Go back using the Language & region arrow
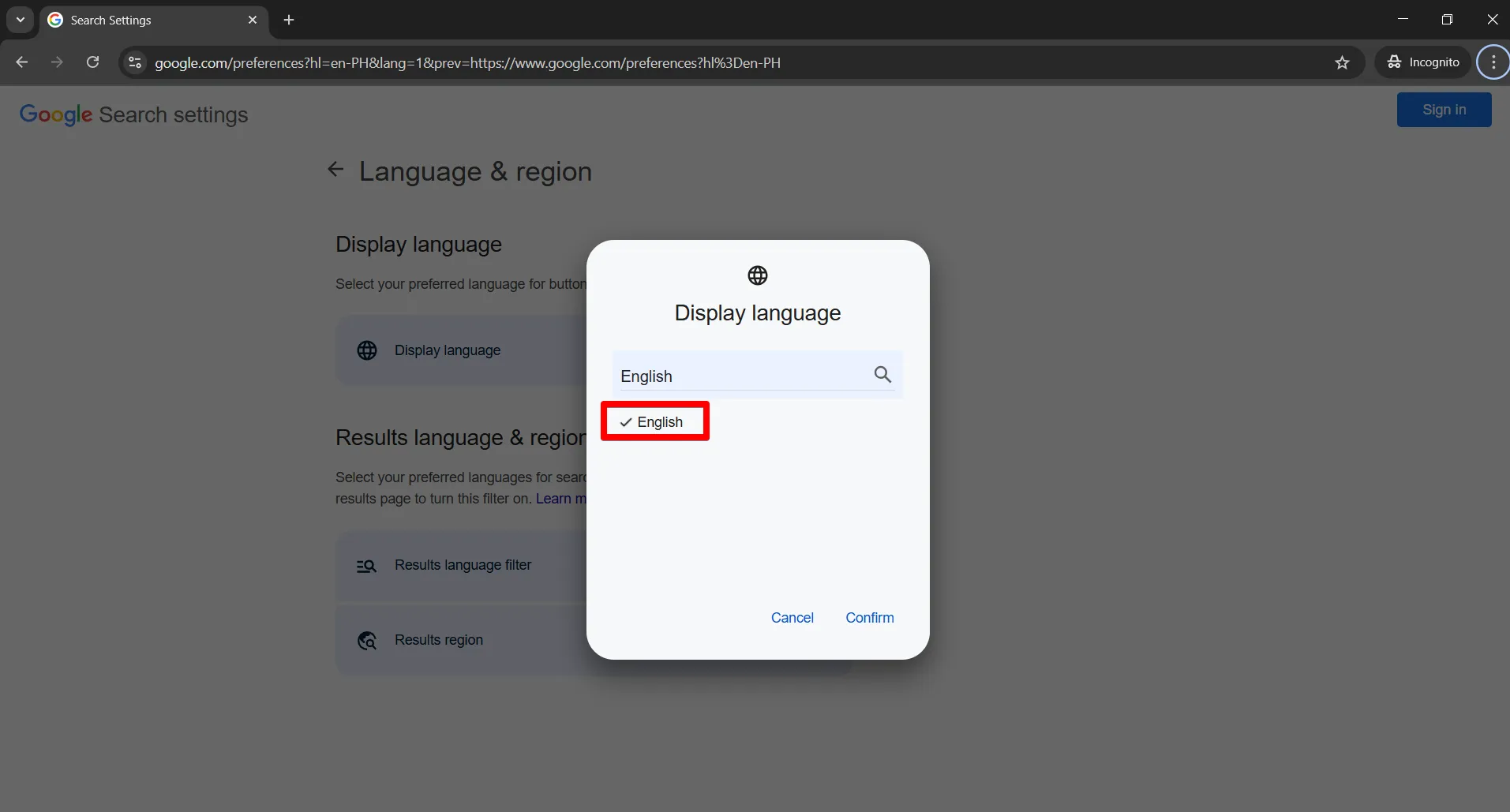1510x812 pixels. (x=335, y=170)
